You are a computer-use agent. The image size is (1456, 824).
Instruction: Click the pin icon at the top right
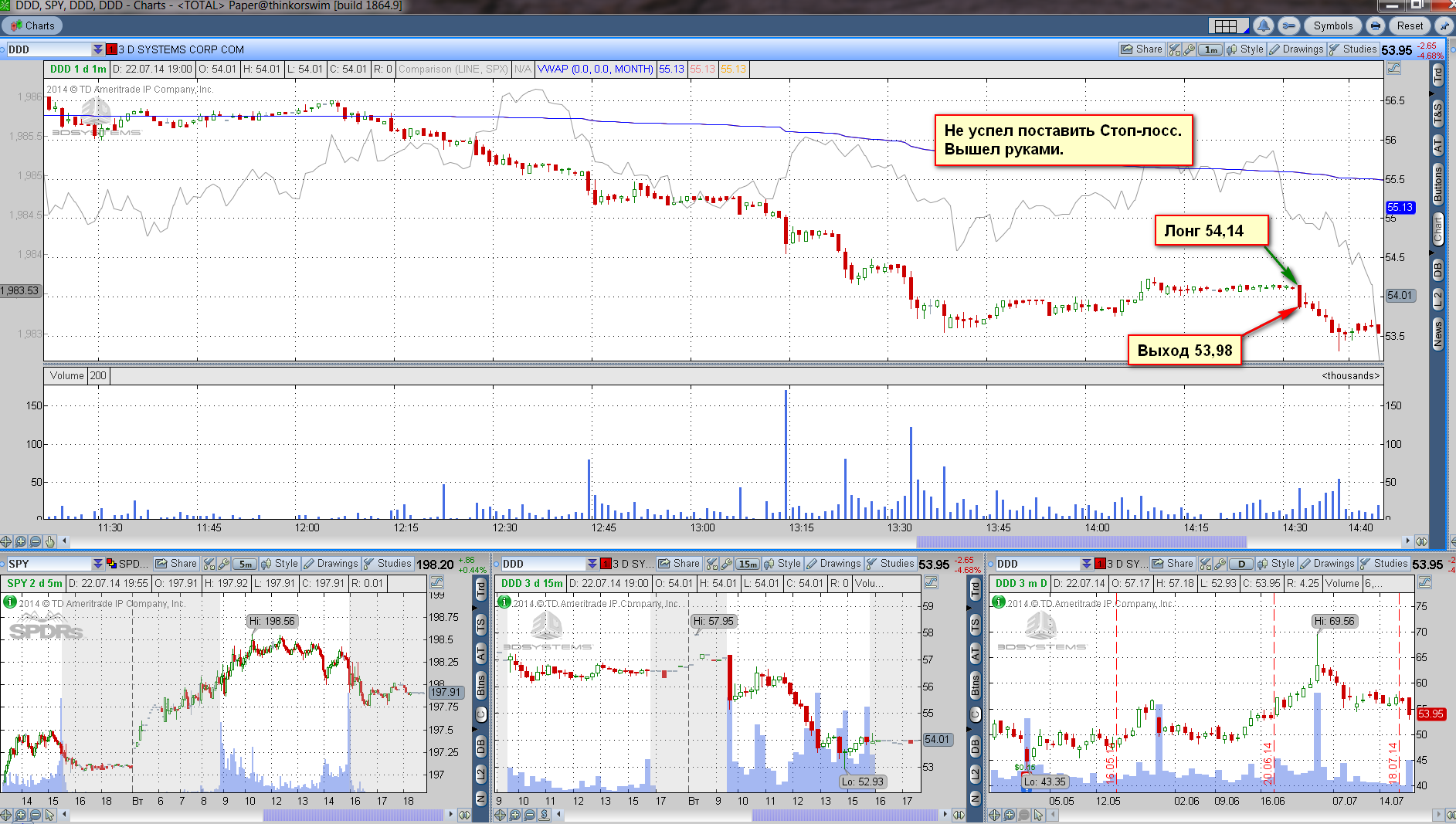tap(1444, 26)
